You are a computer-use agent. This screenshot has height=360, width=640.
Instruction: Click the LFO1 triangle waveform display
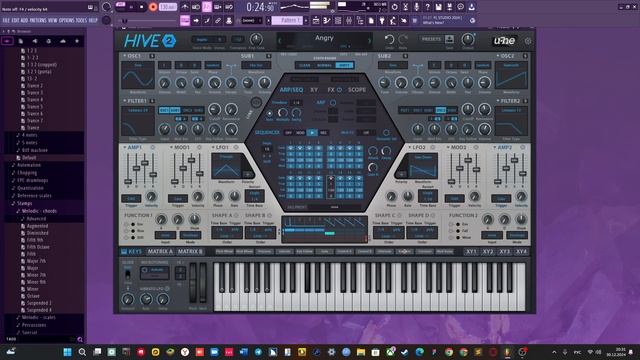pos(227,167)
